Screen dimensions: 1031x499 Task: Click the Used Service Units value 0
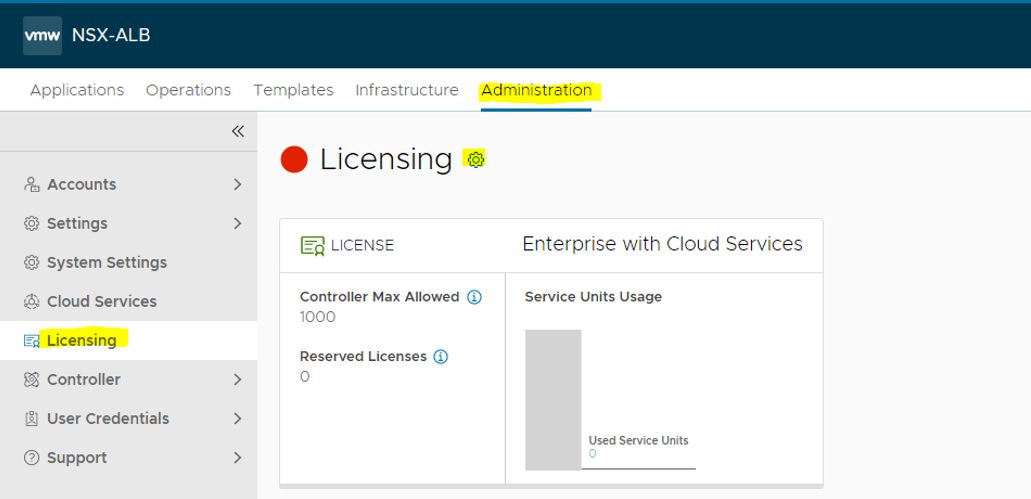[x=592, y=454]
